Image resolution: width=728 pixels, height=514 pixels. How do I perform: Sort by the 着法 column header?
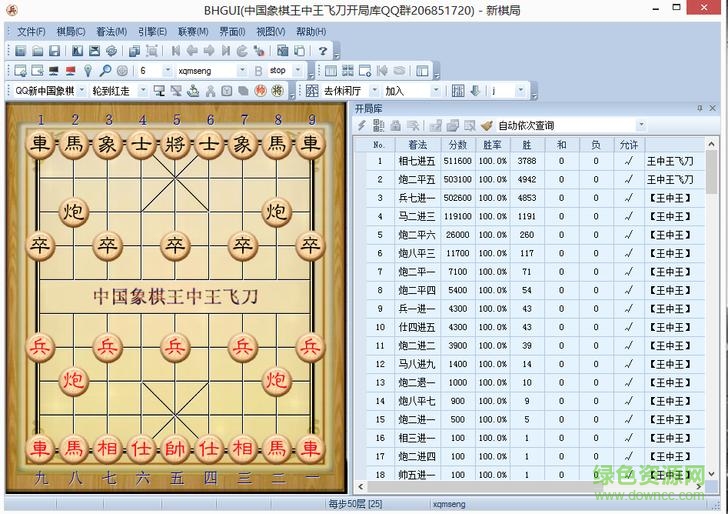[x=417, y=145]
